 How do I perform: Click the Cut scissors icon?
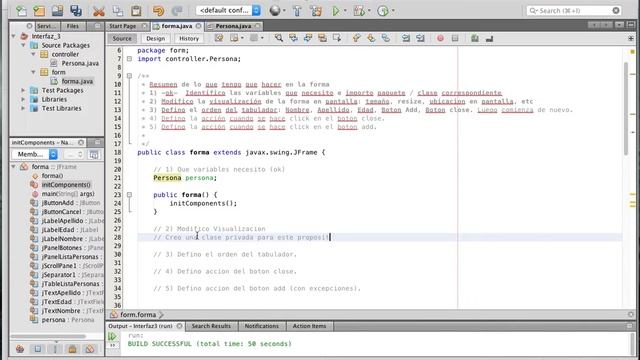[99, 11]
